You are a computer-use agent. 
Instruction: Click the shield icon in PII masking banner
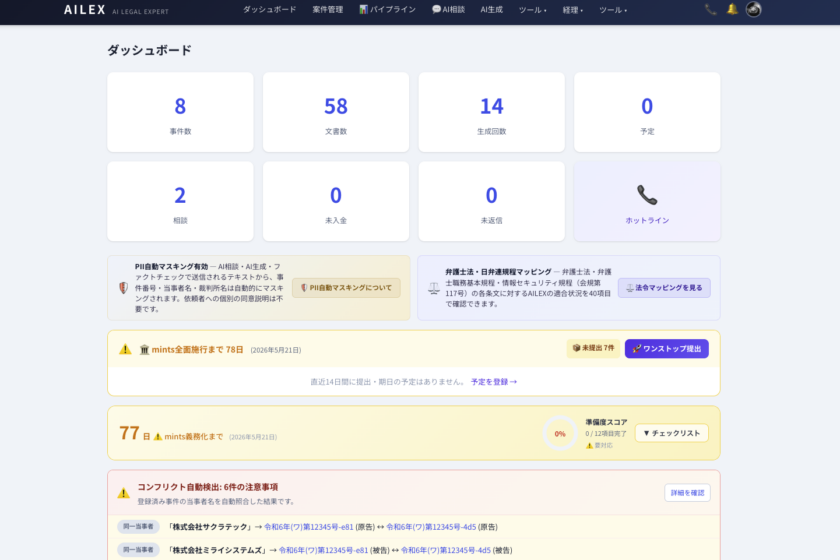pos(123,288)
